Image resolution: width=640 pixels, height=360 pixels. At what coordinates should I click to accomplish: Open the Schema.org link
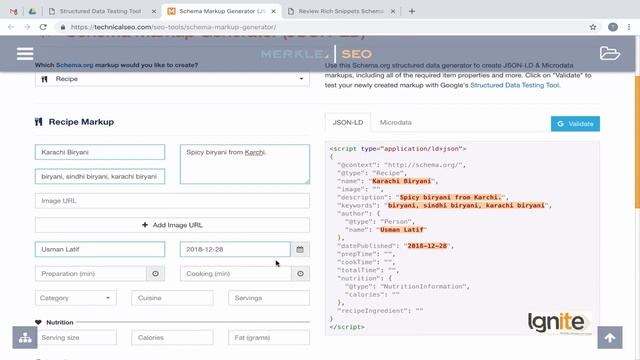coord(75,65)
